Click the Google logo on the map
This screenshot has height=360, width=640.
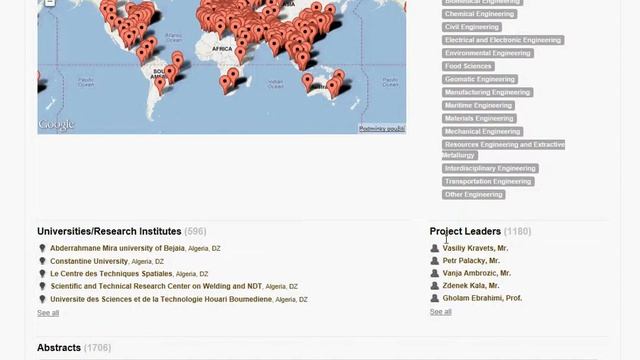(x=56, y=124)
